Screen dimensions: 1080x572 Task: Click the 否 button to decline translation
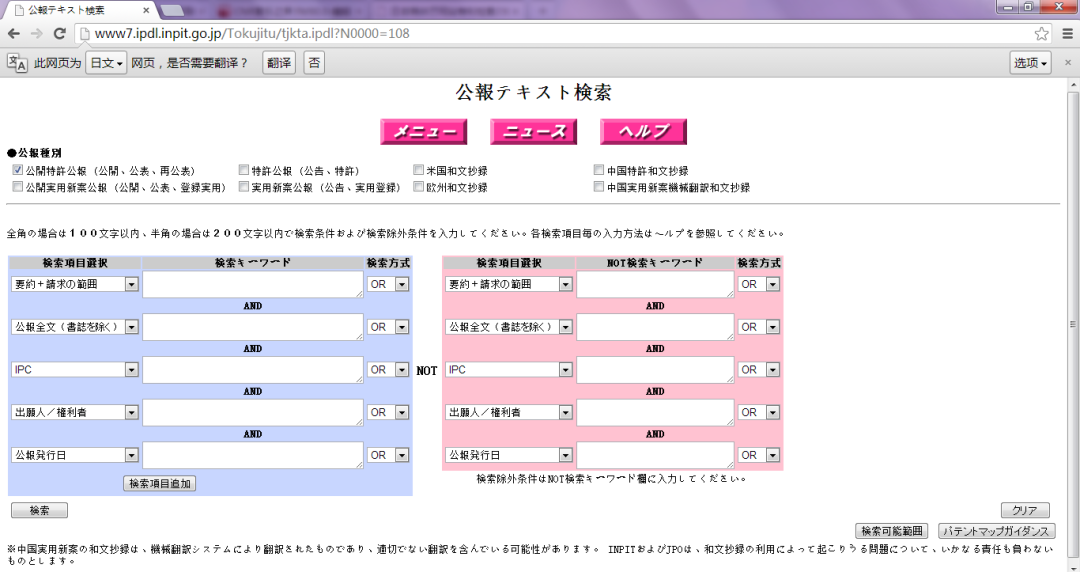(x=314, y=63)
